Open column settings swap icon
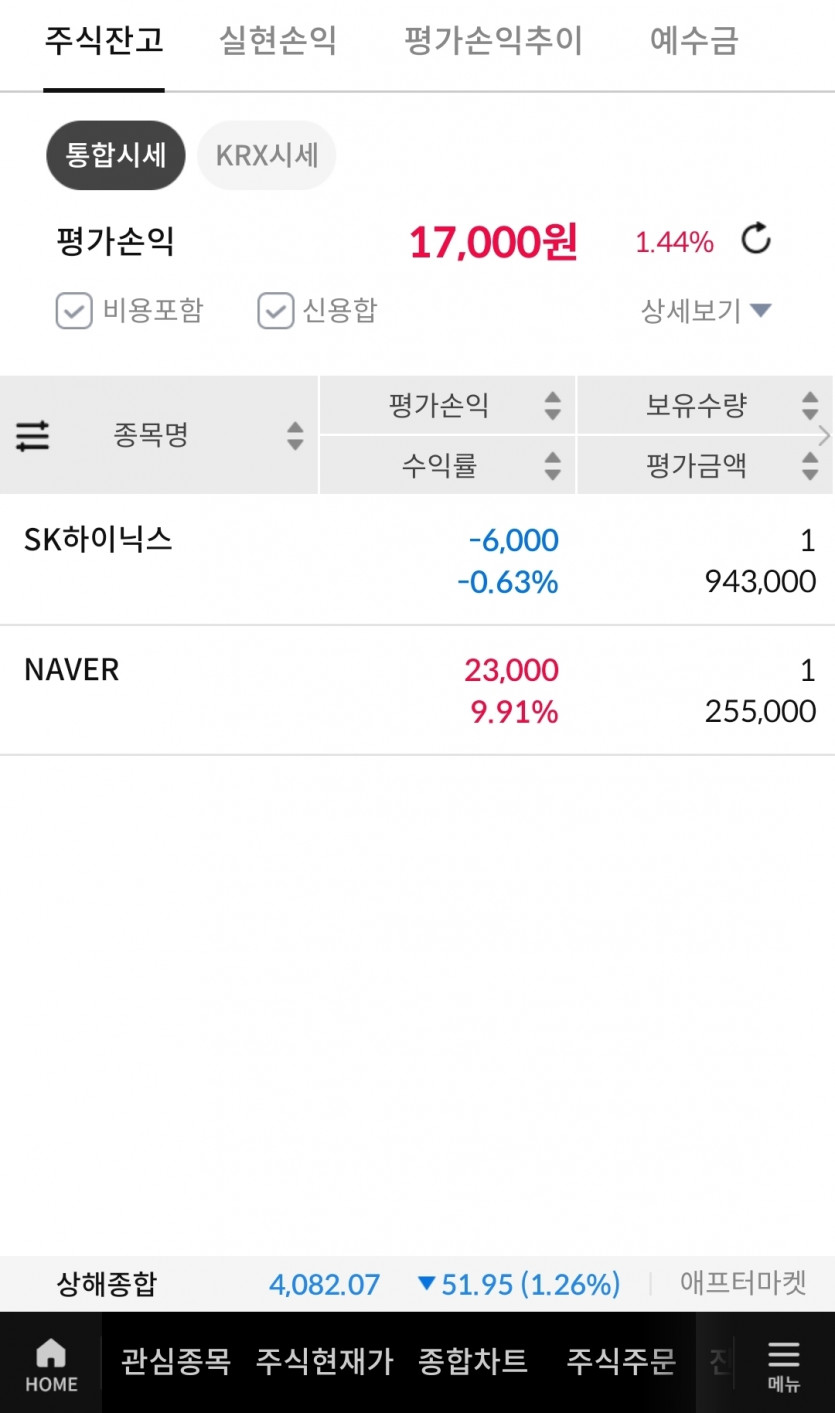The image size is (835, 1413). click(x=33, y=436)
